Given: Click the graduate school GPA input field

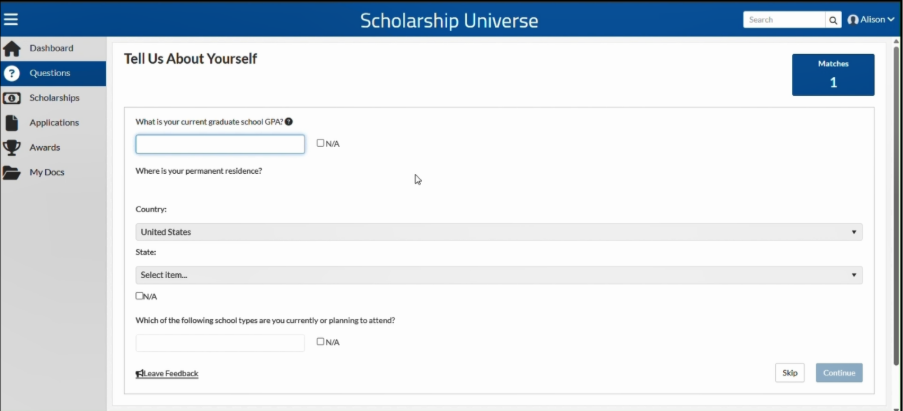Looking at the screenshot, I should pyautogui.click(x=220, y=144).
